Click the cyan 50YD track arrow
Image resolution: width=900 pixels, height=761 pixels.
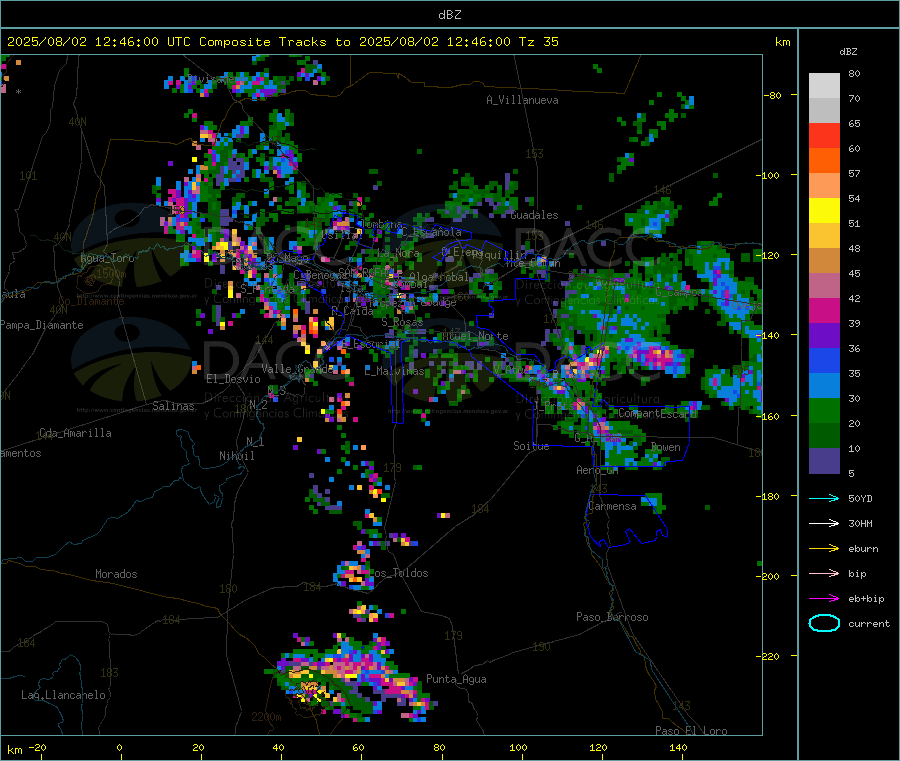824,498
